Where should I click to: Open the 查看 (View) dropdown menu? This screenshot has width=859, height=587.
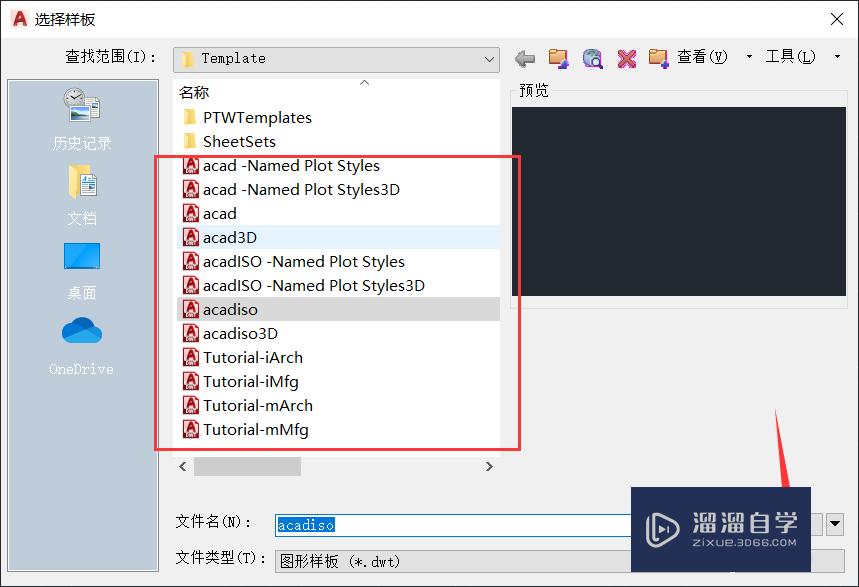click(701, 56)
